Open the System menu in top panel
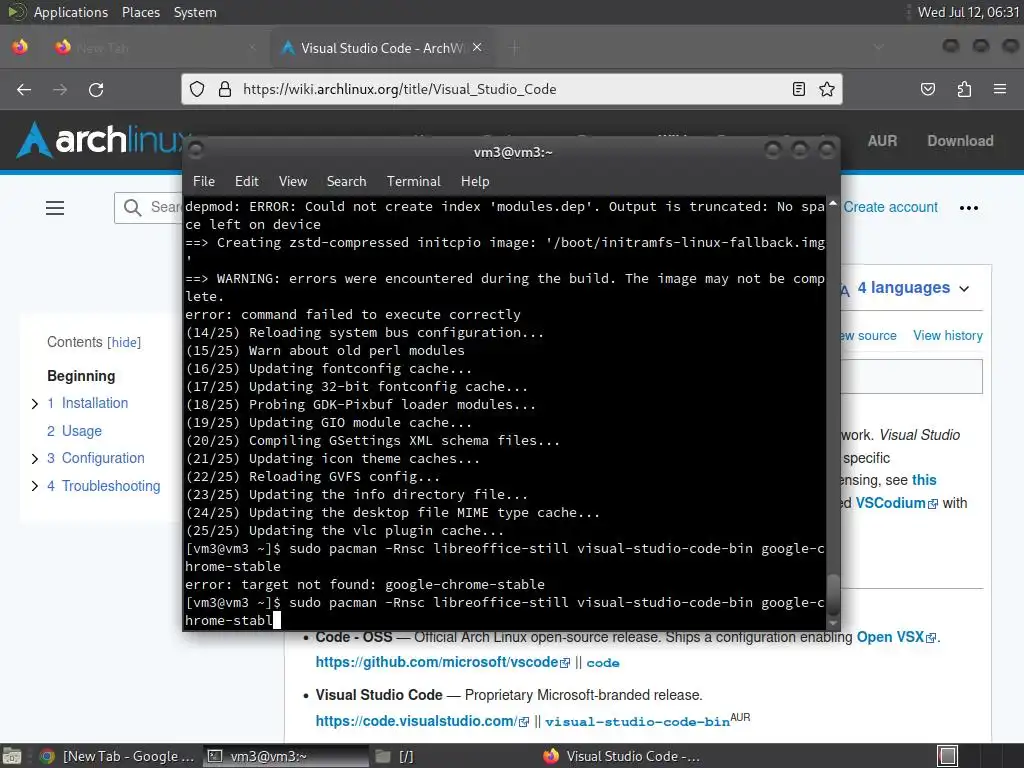This screenshot has width=1024, height=768. (x=195, y=12)
